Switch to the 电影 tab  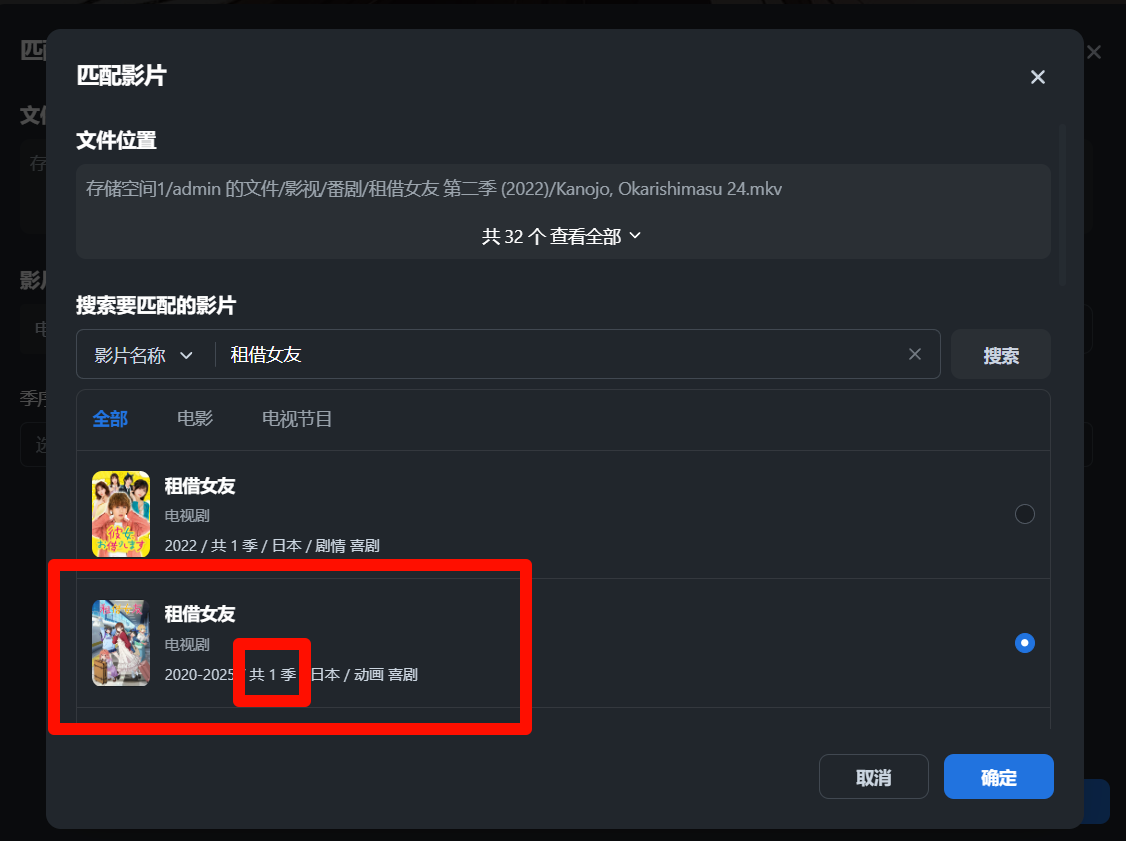195,419
